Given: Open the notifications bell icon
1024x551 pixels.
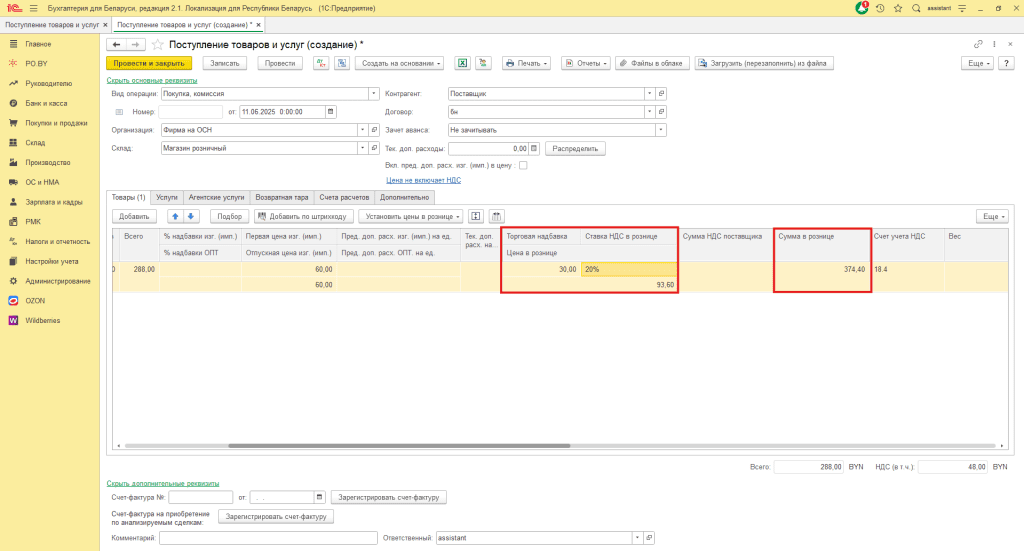Looking at the screenshot, I should pyautogui.click(x=862, y=8).
